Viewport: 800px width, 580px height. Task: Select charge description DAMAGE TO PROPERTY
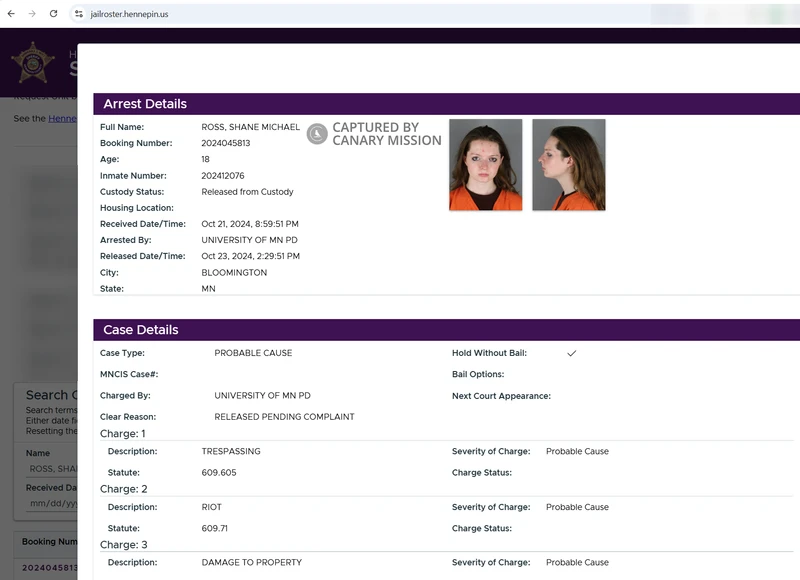(x=252, y=563)
